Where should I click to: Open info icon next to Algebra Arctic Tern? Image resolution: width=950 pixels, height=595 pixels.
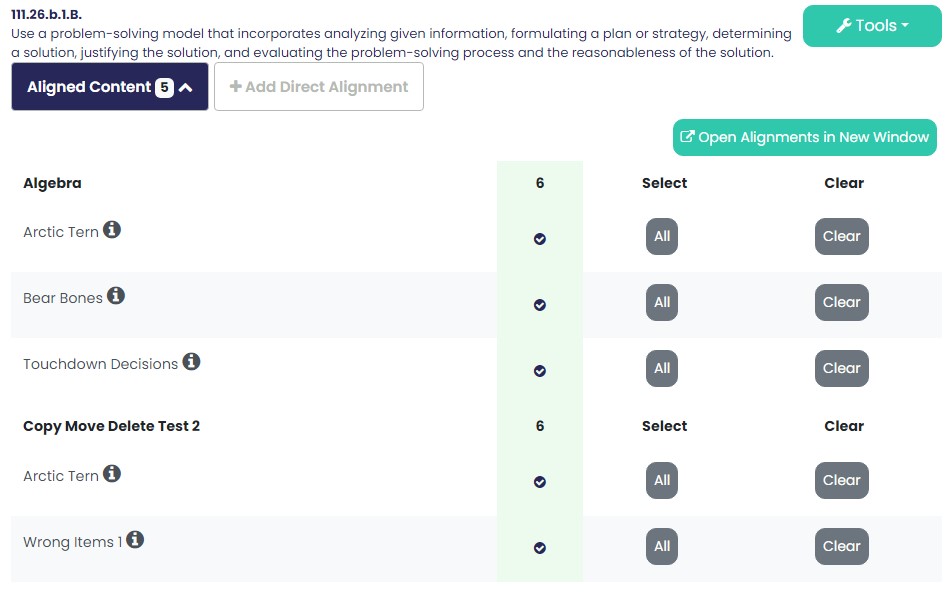tap(111, 230)
